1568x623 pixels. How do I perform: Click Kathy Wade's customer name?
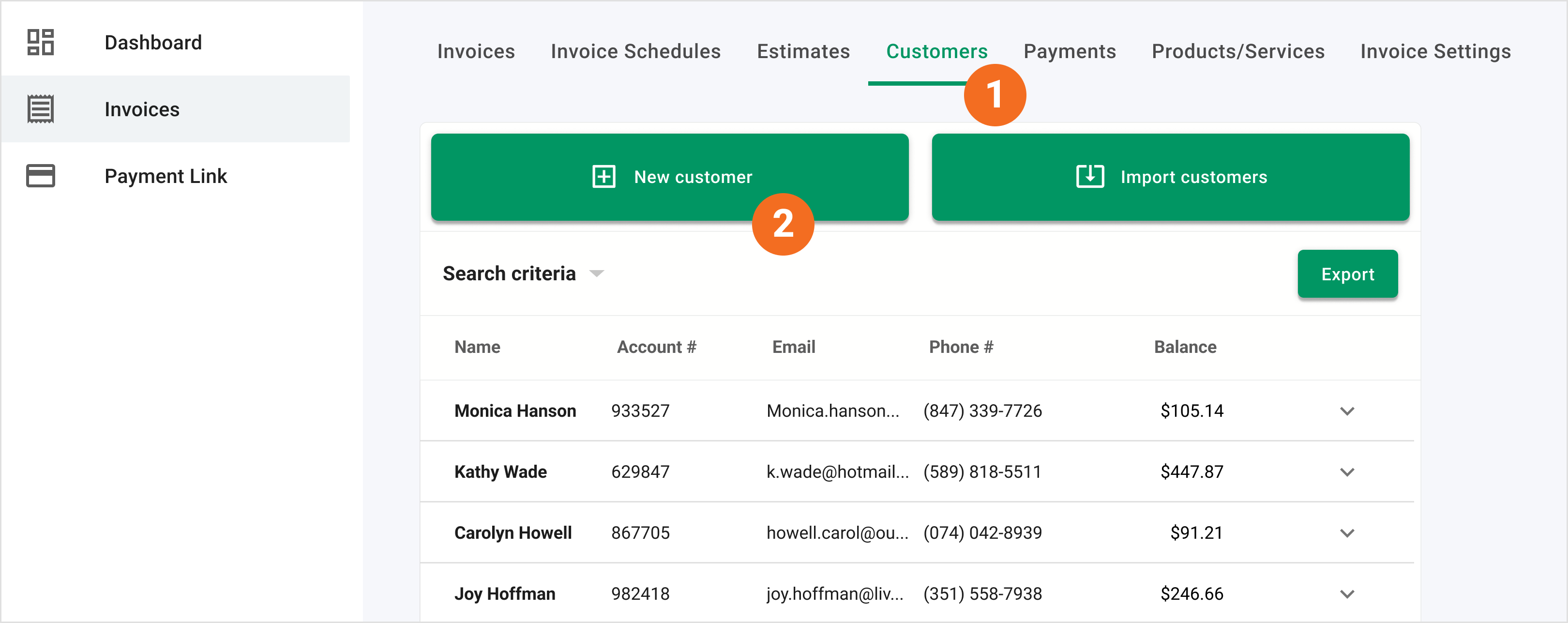500,472
